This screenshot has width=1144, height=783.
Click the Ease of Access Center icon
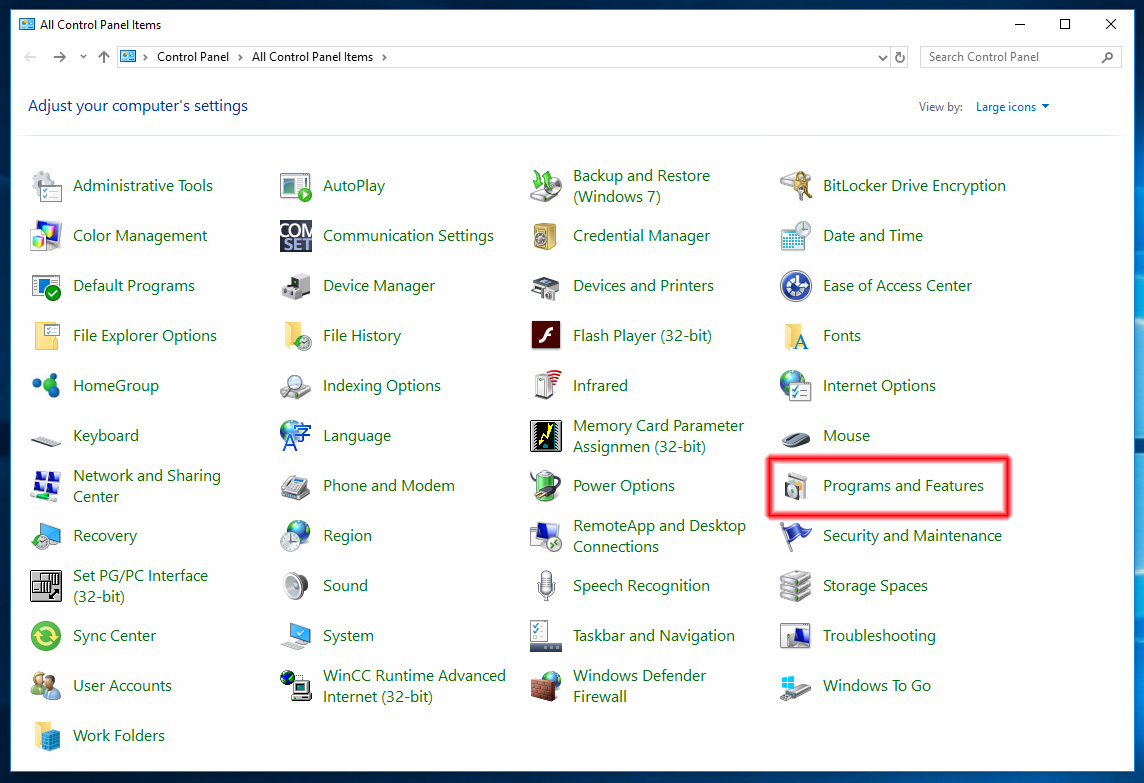796,286
